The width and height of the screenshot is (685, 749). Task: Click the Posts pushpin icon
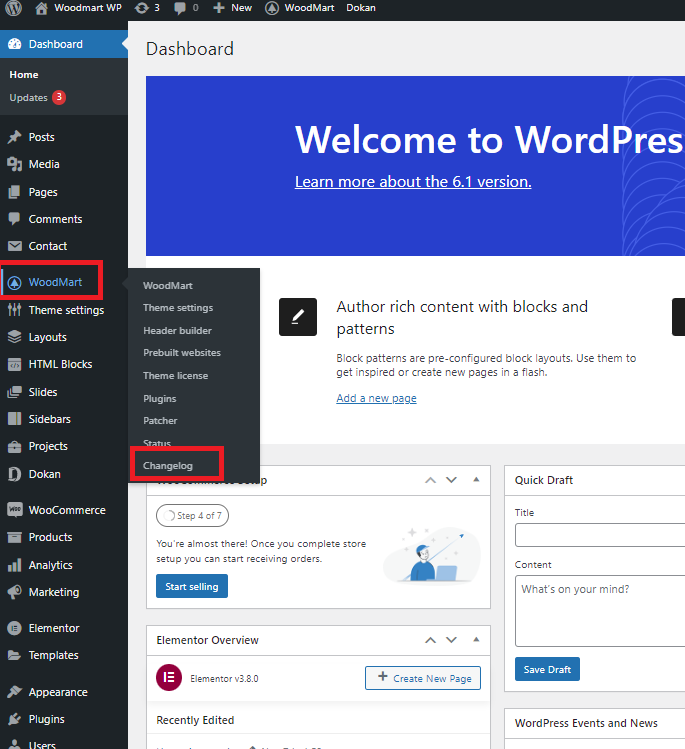tap(15, 137)
